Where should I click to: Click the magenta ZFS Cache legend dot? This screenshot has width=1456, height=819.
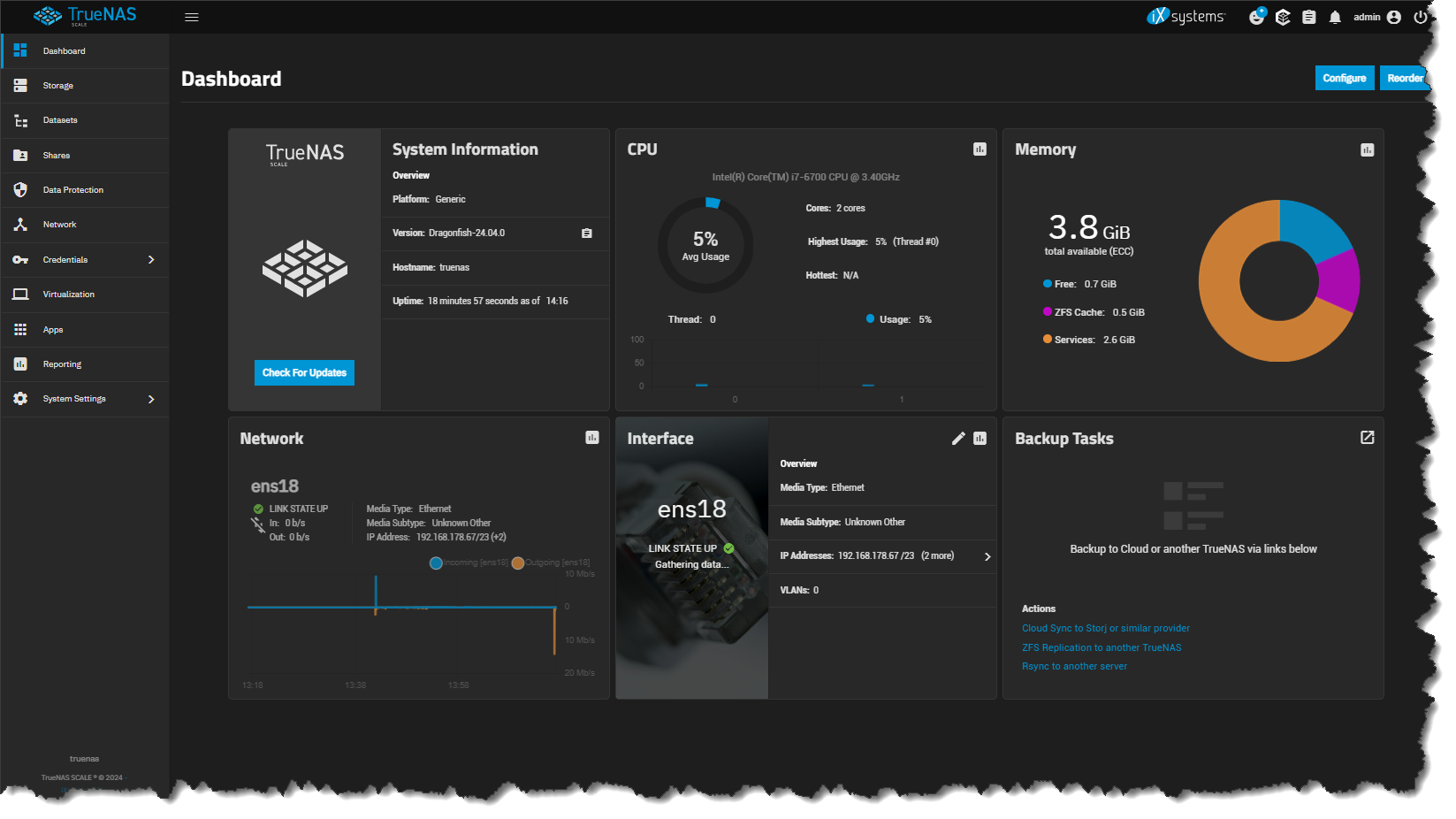[x=1048, y=312]
